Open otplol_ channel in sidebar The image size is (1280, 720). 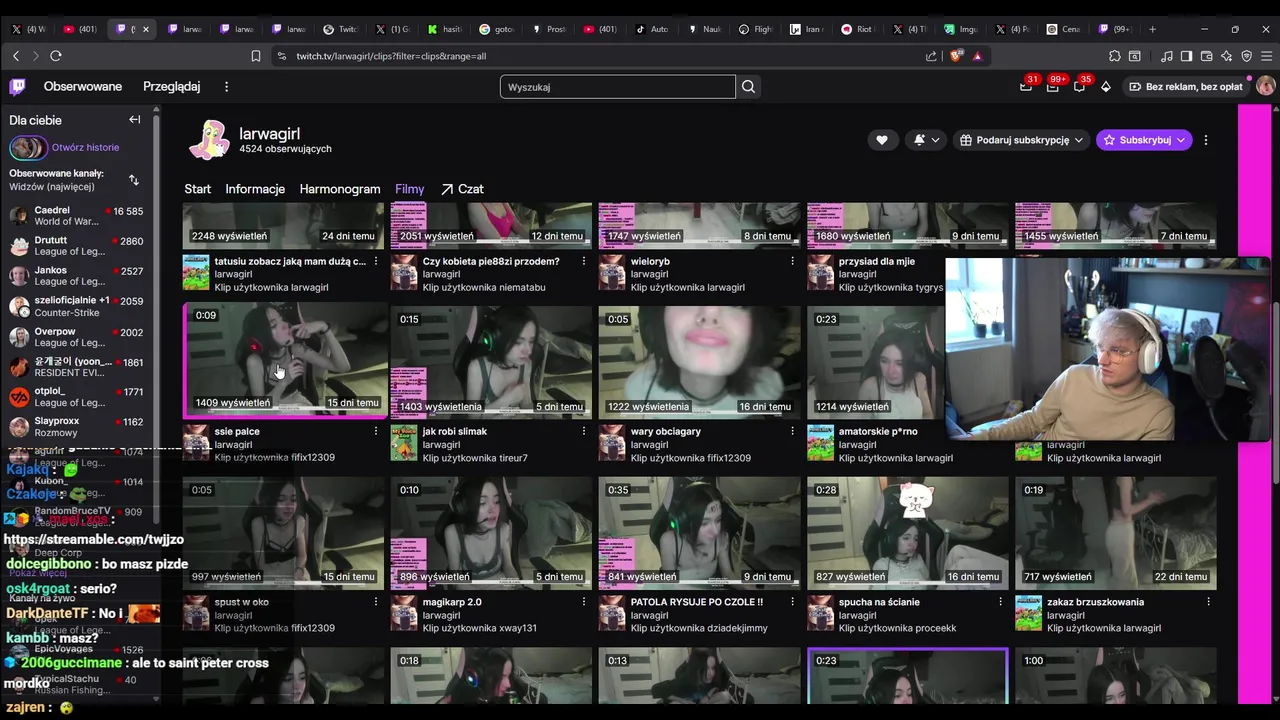(76, 397)
